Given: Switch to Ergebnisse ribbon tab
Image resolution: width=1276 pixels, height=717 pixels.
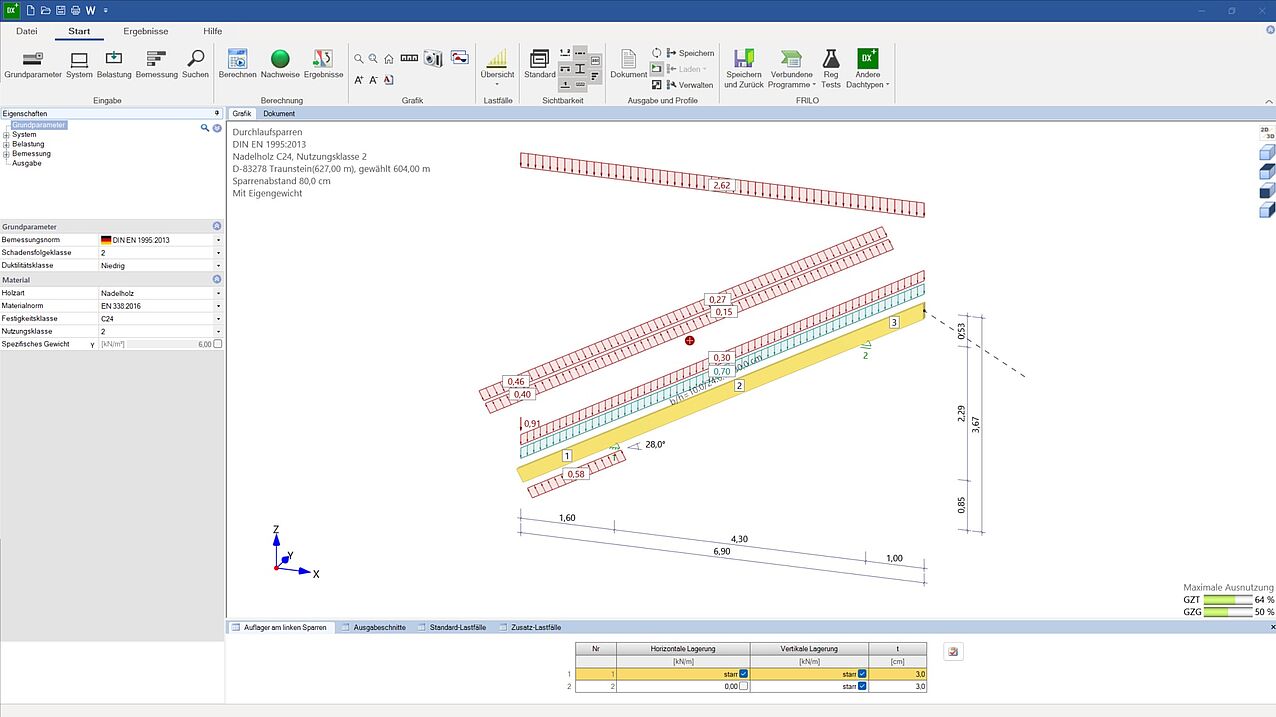Looking at the screenshot, I should coord(146,31).
